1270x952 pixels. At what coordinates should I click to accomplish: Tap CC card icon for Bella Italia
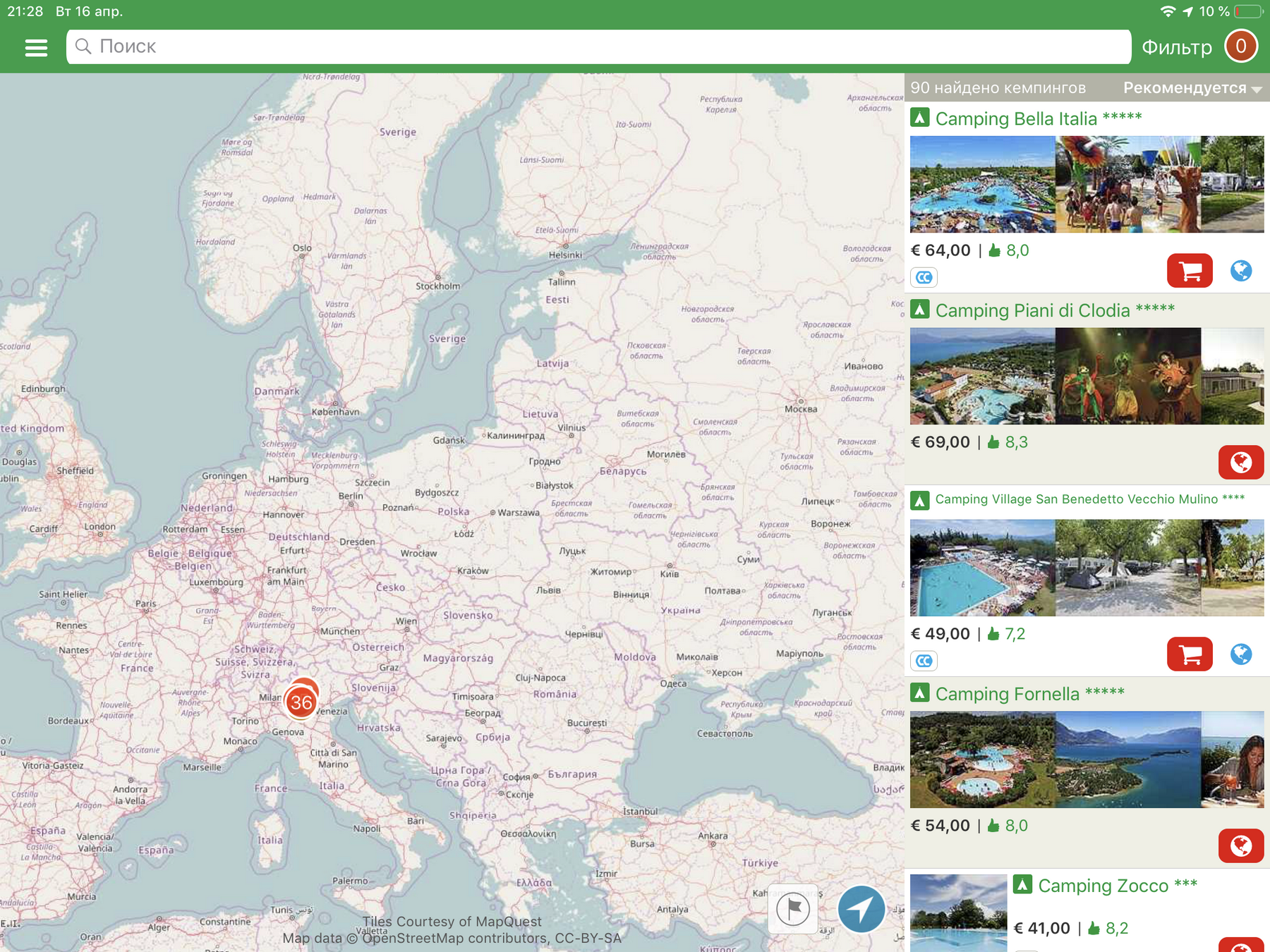pyautogui.click(x=924, y=277)
